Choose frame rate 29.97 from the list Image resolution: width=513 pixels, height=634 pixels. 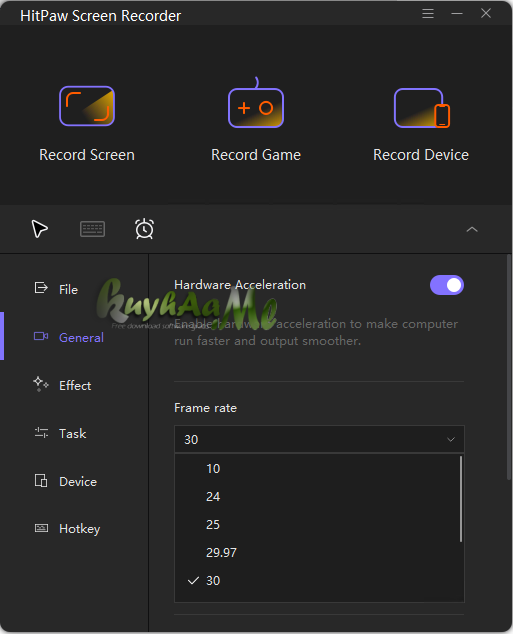[x=317, y=552]
